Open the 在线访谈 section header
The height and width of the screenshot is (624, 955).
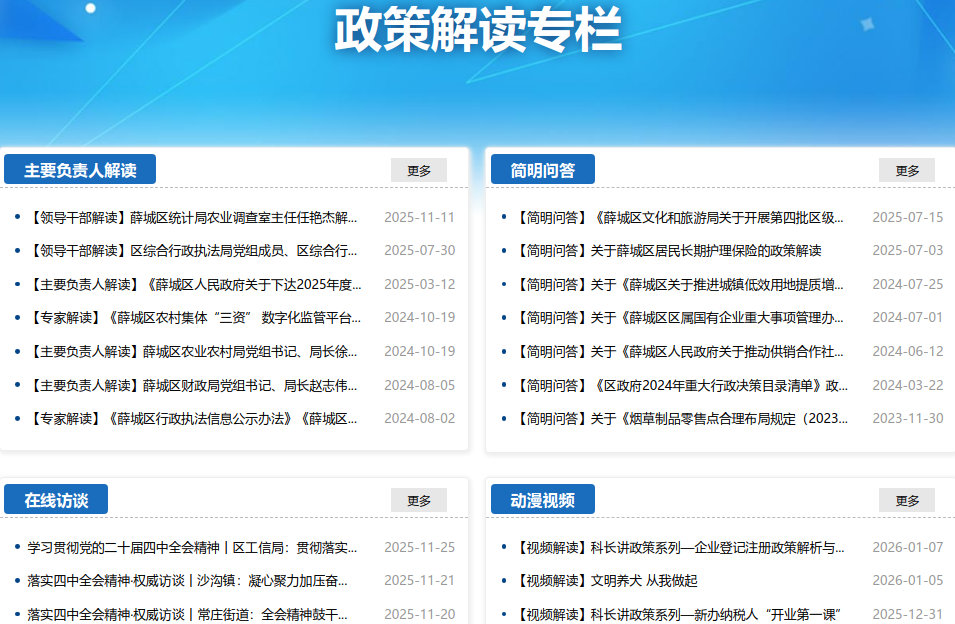[x=56, y=500]
